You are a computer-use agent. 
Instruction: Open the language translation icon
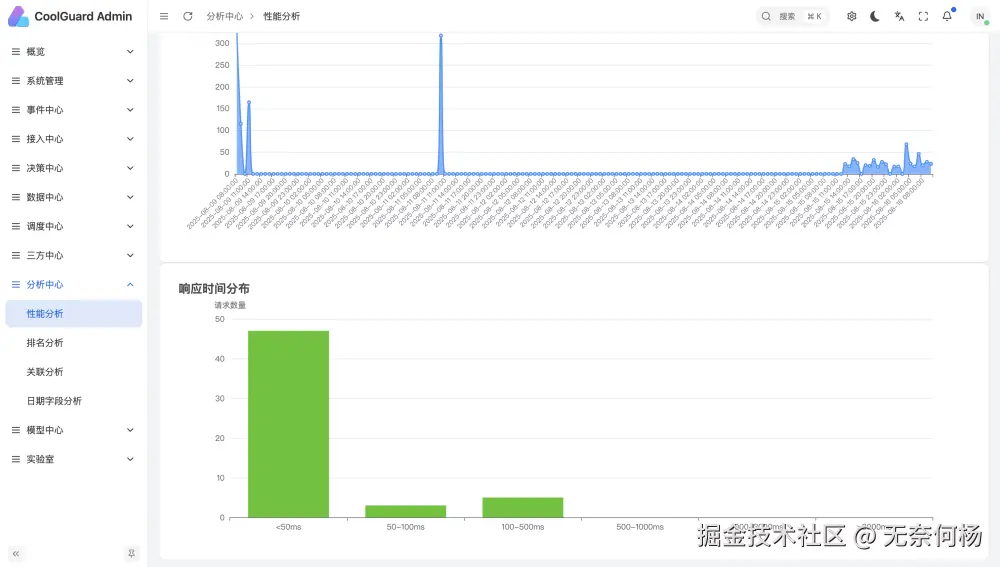click(899, 17)
